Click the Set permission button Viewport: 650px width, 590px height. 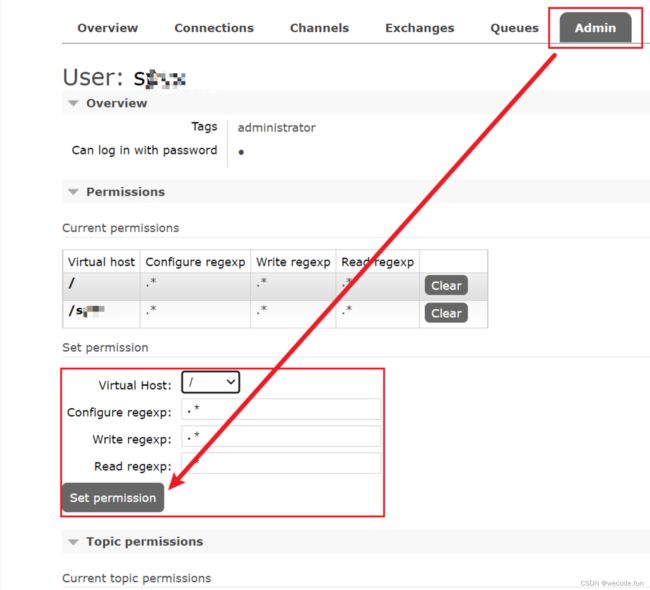point(113,498)
